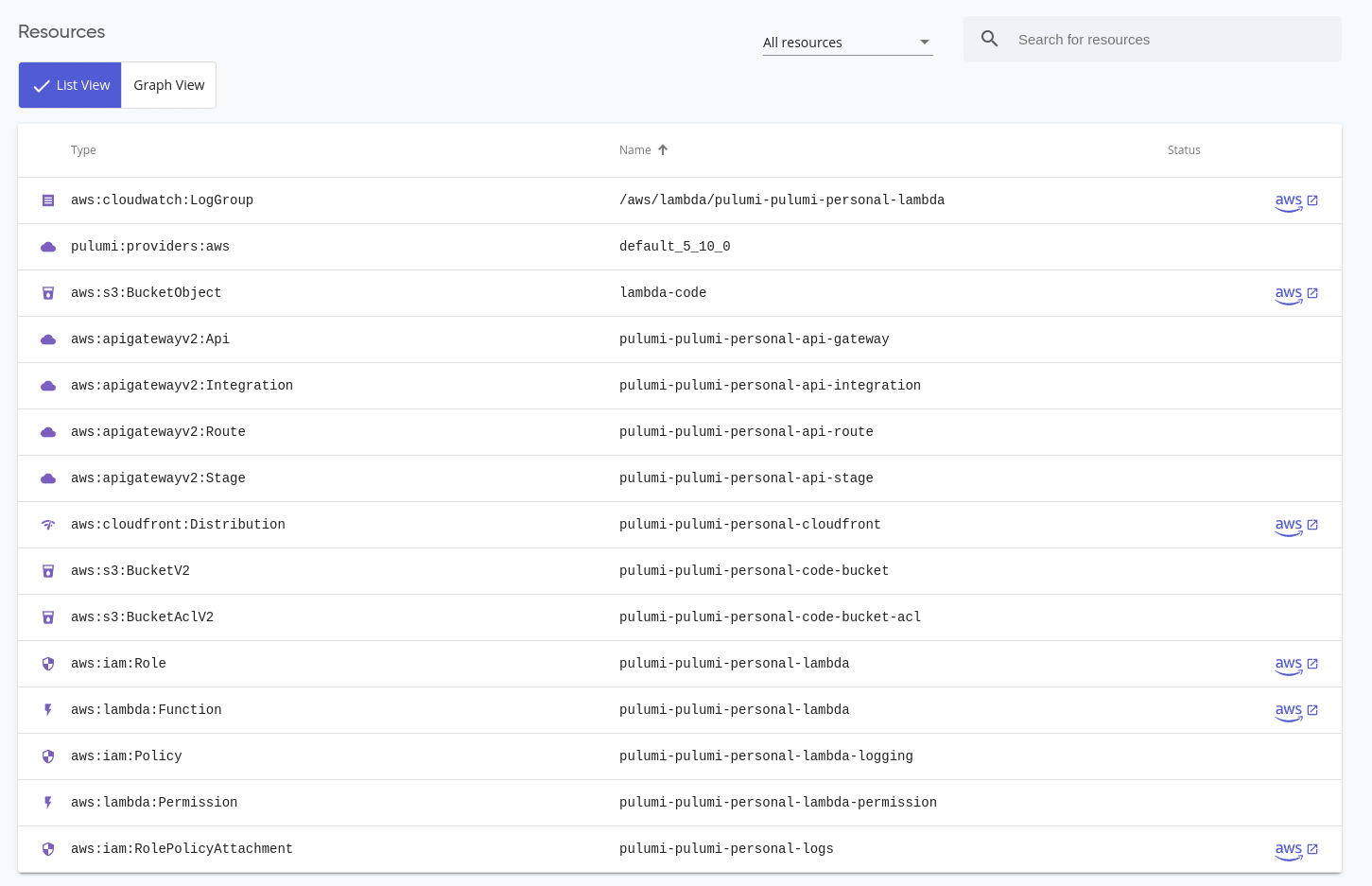The height and width of the screenshot is (886, 1372).
Task: Select the aws:apigatewayv2:Integration type text
Action: (x=182, y=386)
